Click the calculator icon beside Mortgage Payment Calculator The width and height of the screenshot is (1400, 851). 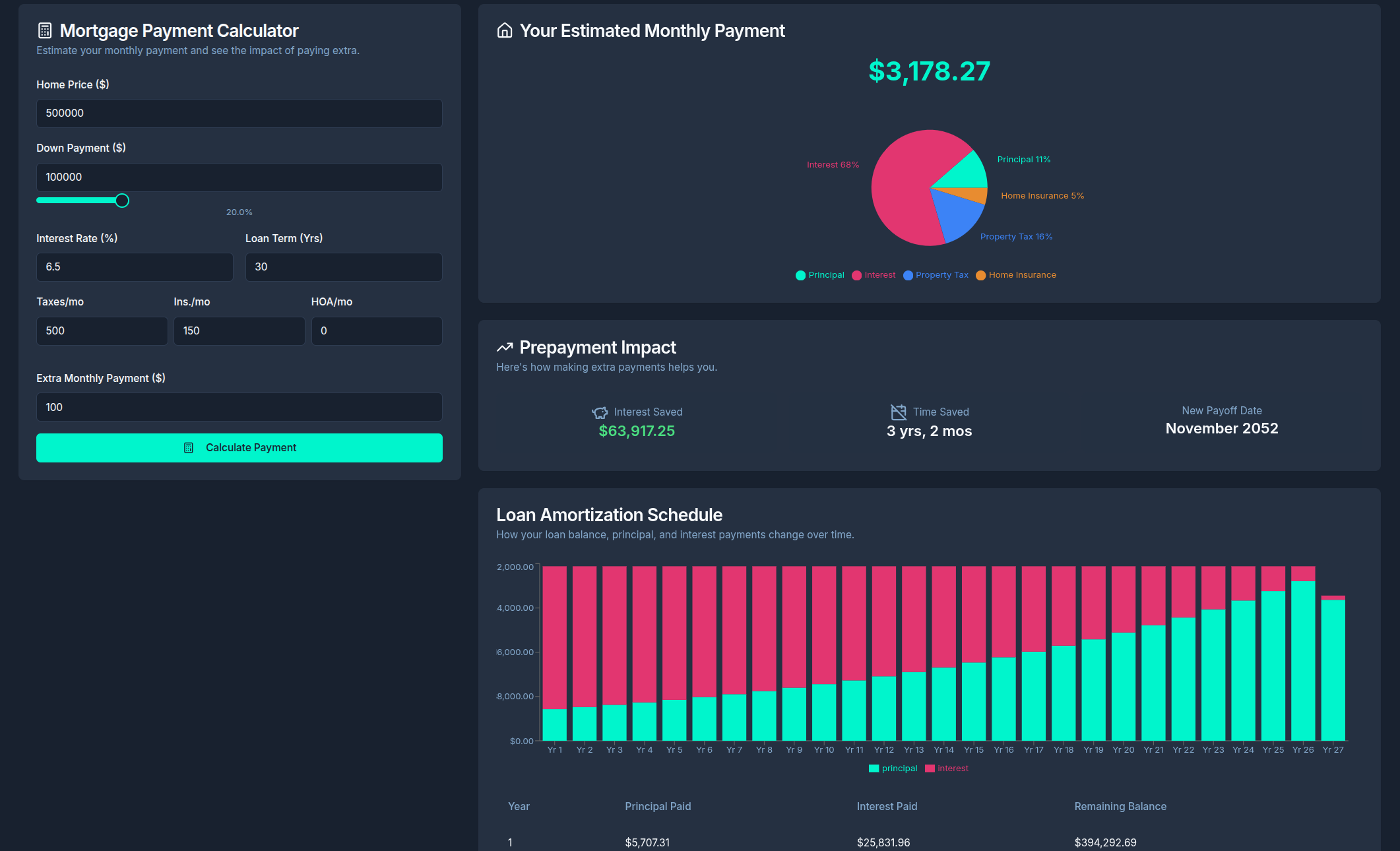tap(44, 30)
